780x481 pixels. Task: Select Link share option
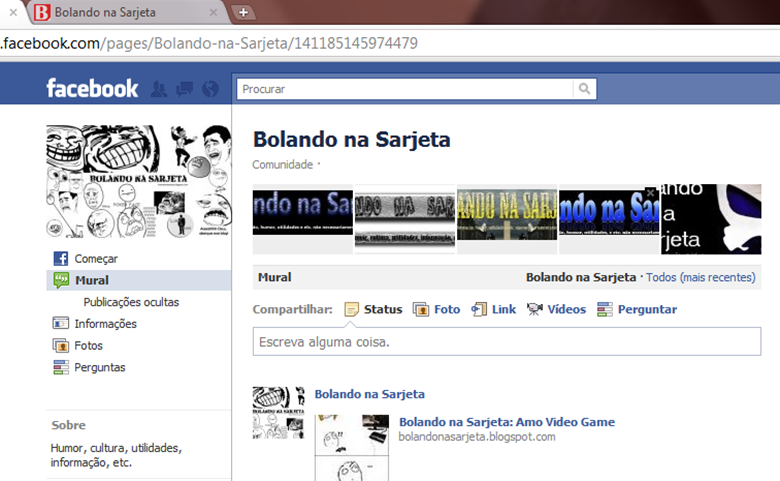504,309
